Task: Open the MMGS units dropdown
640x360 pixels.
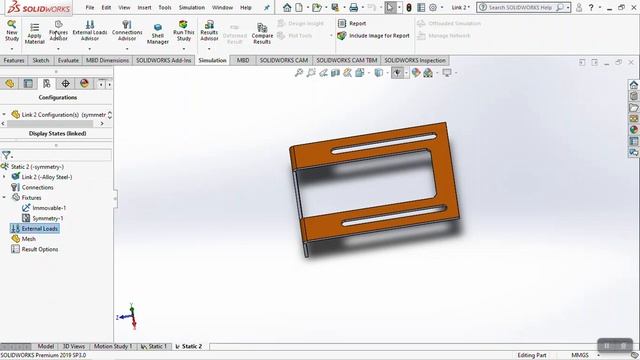Action: click(599, 355)
